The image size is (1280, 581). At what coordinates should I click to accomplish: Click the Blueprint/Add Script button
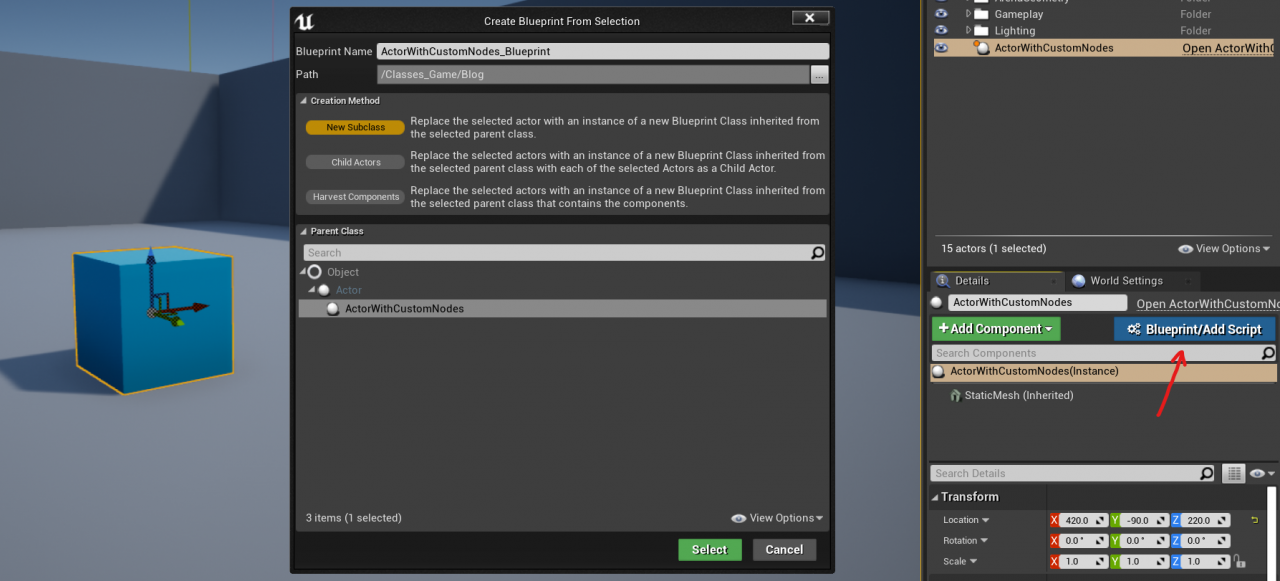(x=1194, y=329)
